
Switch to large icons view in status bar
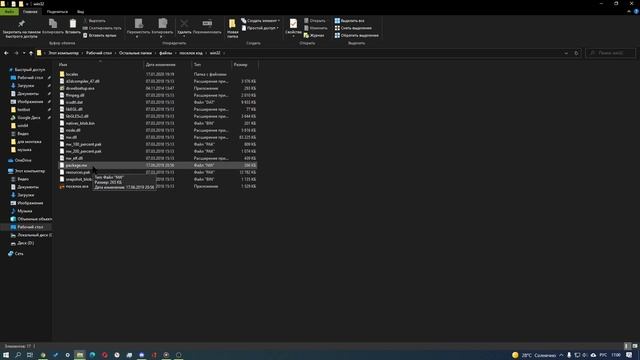point(635,346)
